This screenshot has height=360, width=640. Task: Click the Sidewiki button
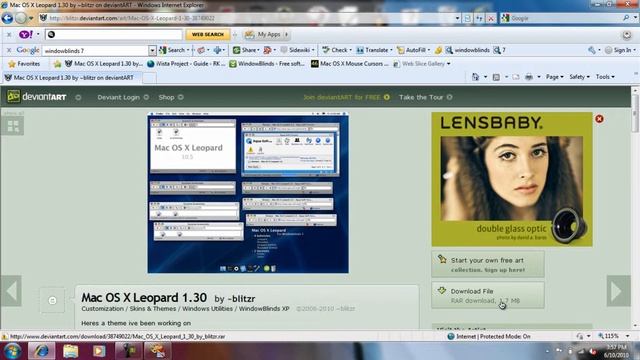click(x=297, y=50)
